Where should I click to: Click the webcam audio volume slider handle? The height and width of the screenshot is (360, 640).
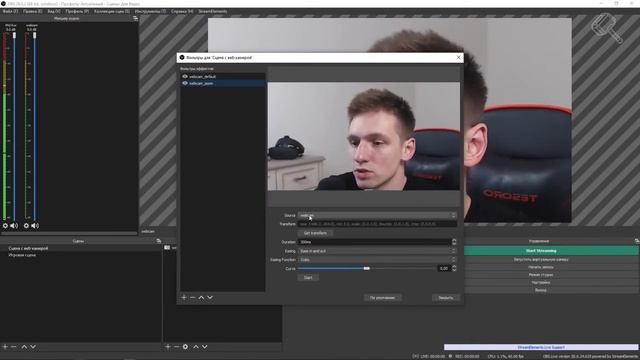(35, 36)
